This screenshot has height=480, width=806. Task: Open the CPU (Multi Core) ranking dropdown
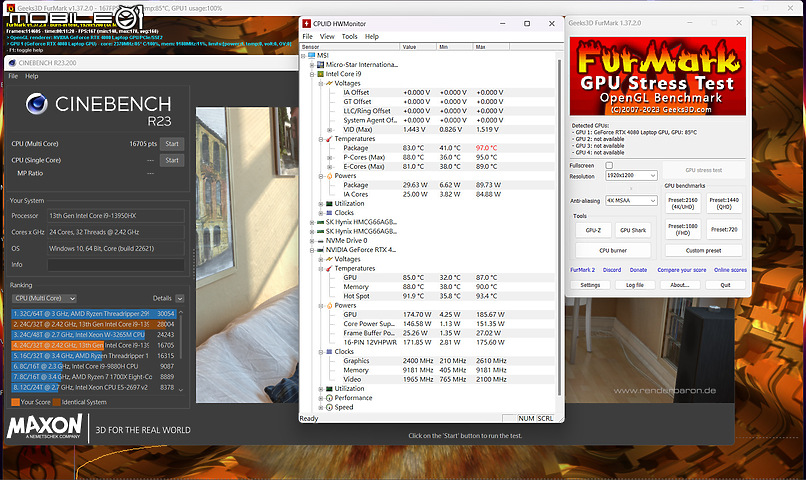click(44, 298)
